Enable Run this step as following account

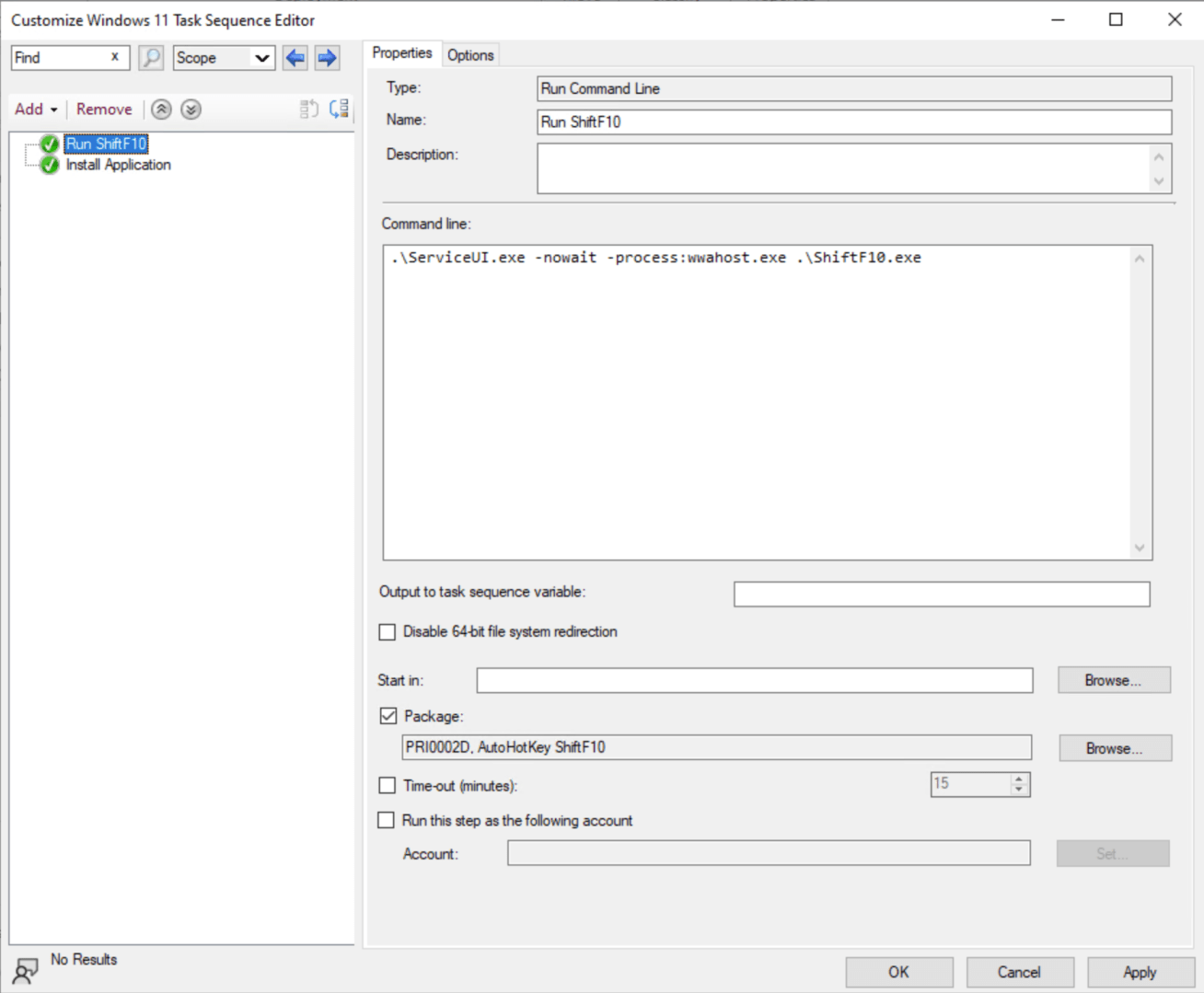(387, 820)
